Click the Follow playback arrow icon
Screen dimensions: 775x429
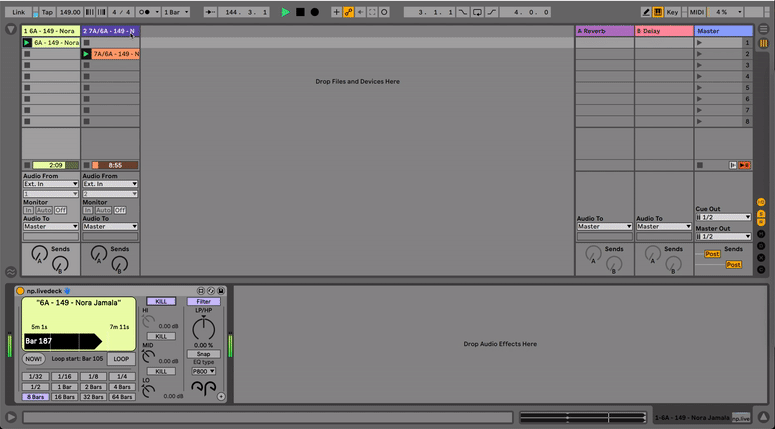coord(210,12)
